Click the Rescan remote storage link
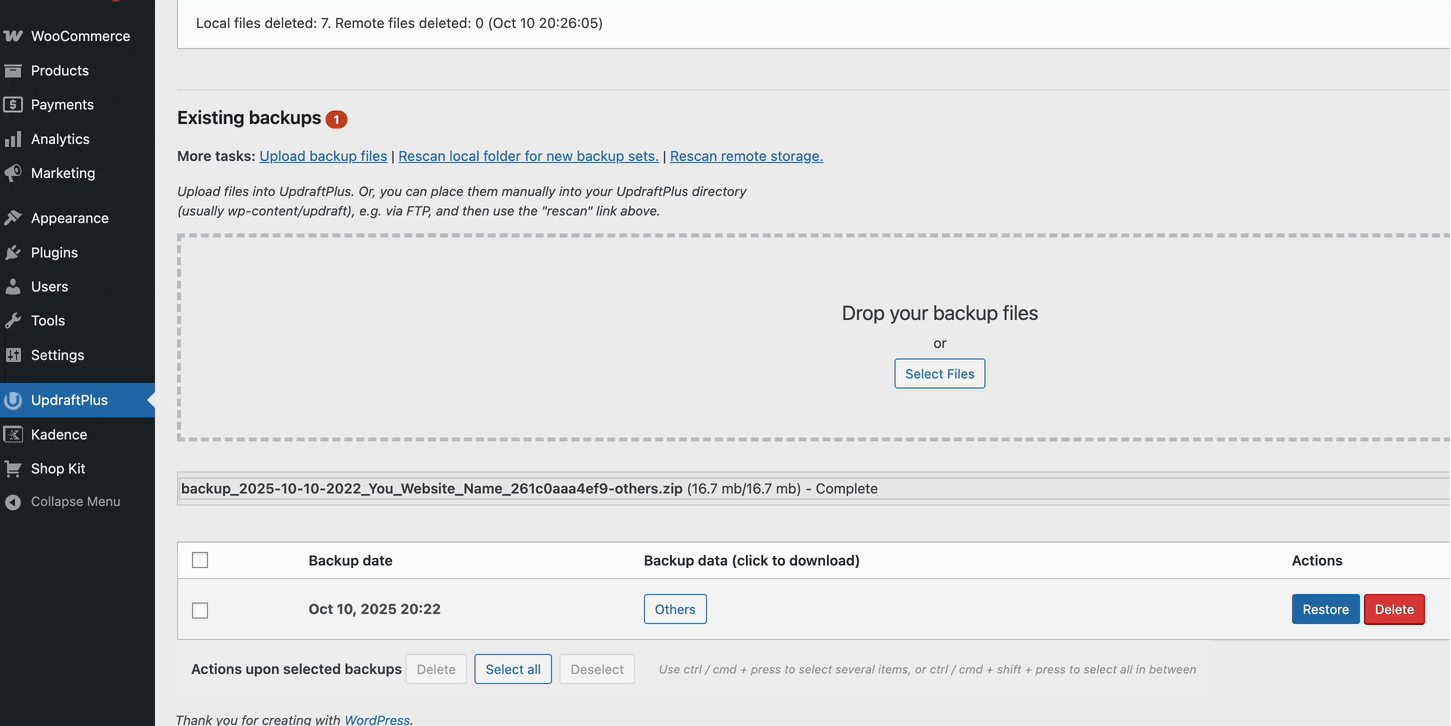Screen dimensions: 1451x726 tap(745, 155)
